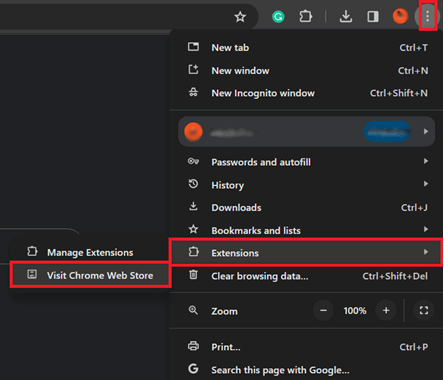444x380 pixels.
Task: Open the Downloads toolbar icon
Action: tap(346, 16)
